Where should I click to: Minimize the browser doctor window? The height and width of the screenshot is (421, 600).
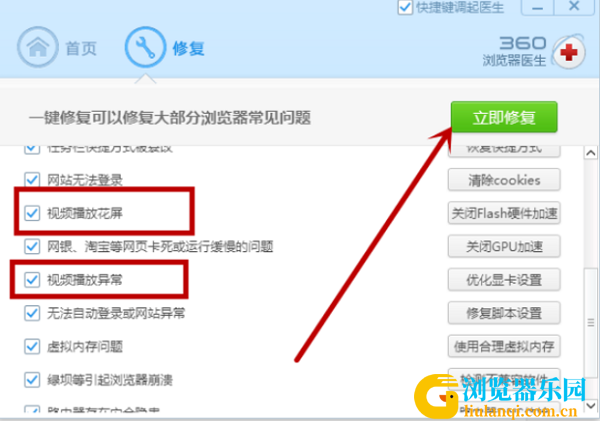pos(537,7)
